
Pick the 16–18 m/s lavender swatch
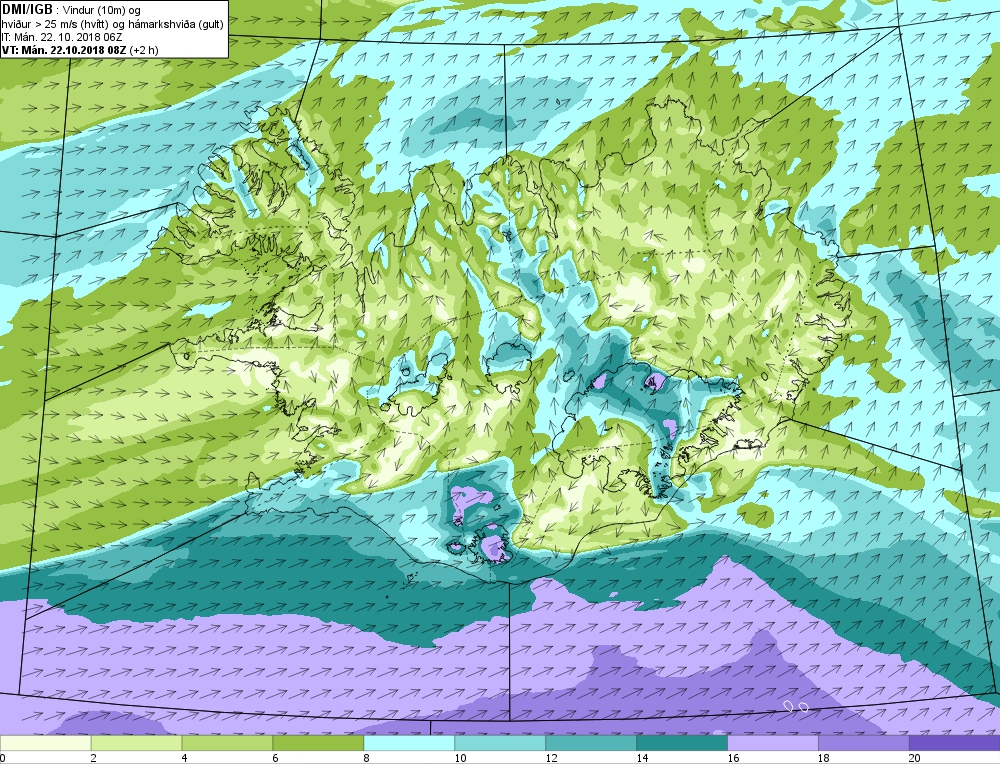point(773,743)
